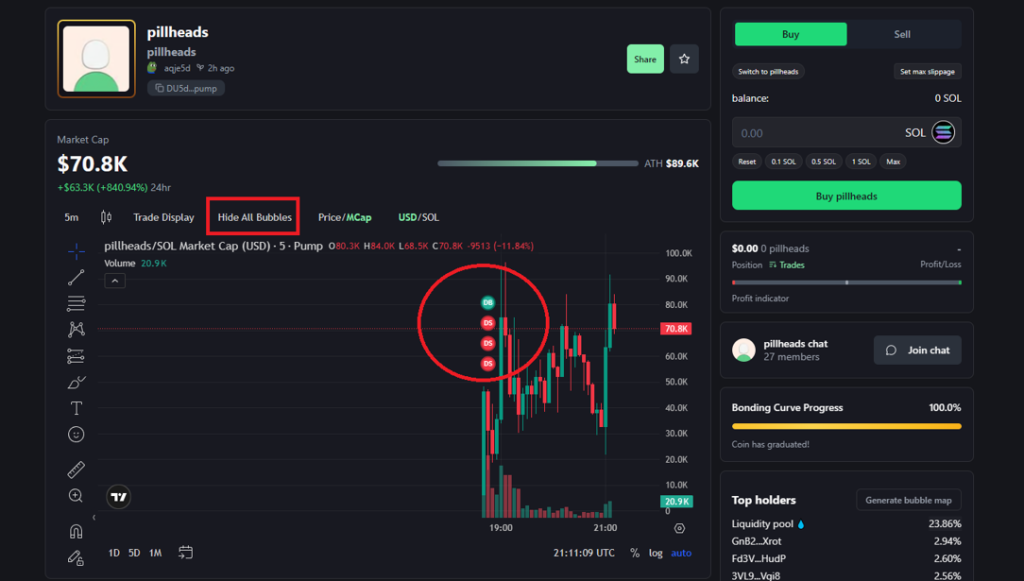Click the profit indicator bar

(x=846, y=283)
